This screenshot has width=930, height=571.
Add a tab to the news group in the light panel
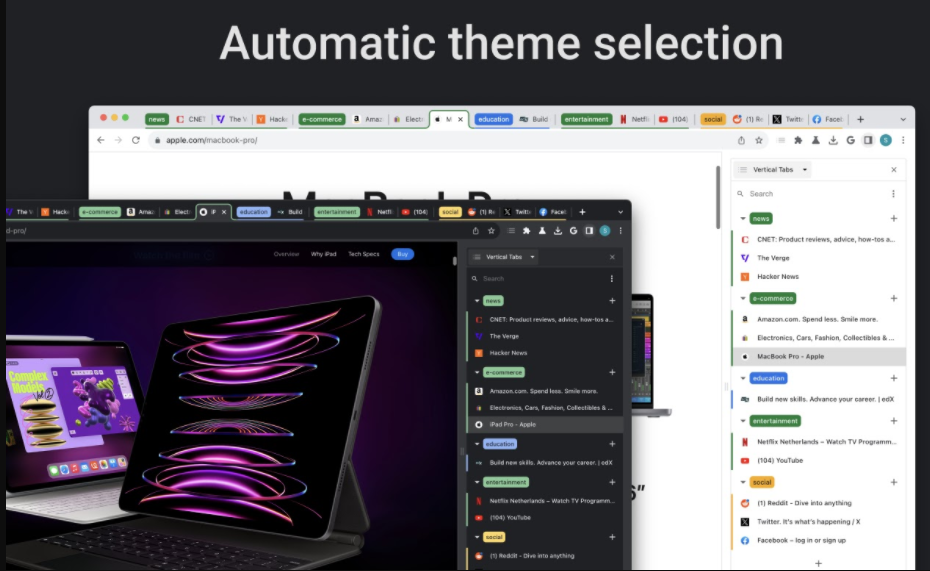[894, 219]
